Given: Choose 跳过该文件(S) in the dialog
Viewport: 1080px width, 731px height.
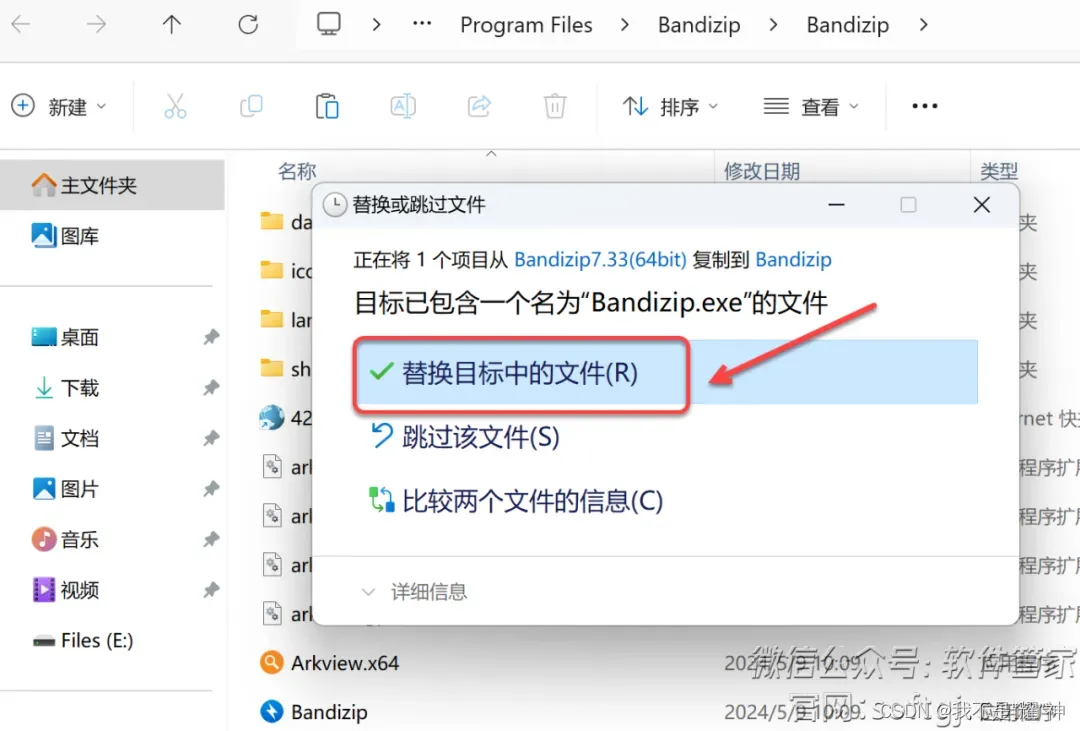Looking at the screenshot, I should [466, 437].
